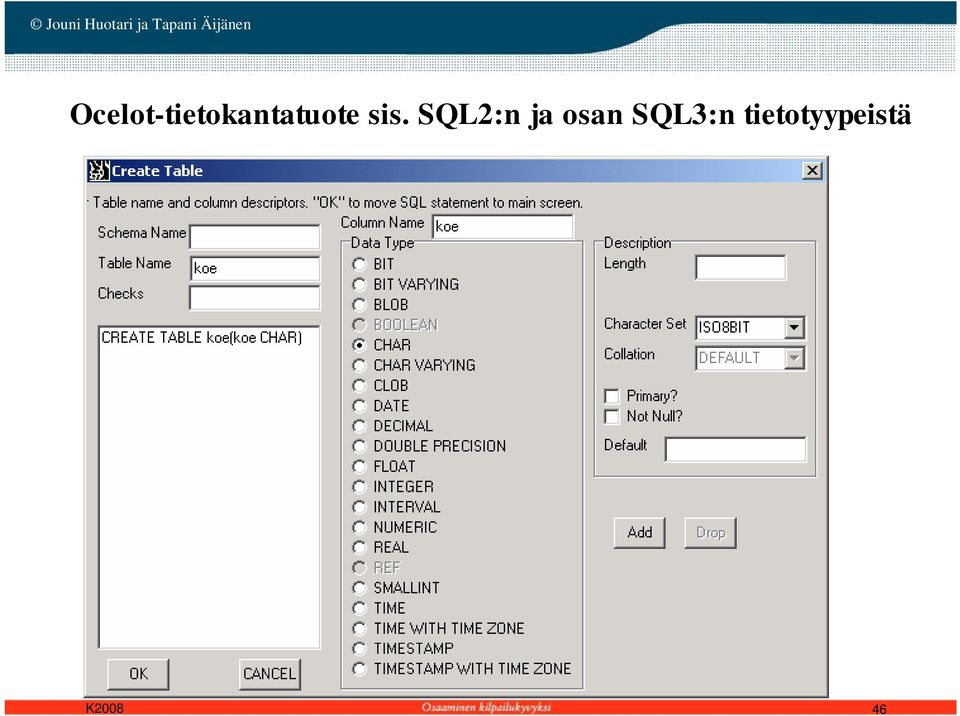Image resolution: width=960 pixels, height=716 pixels.
Task: Click the disabled BOOLEAN radio button
Action: (359, 325)
